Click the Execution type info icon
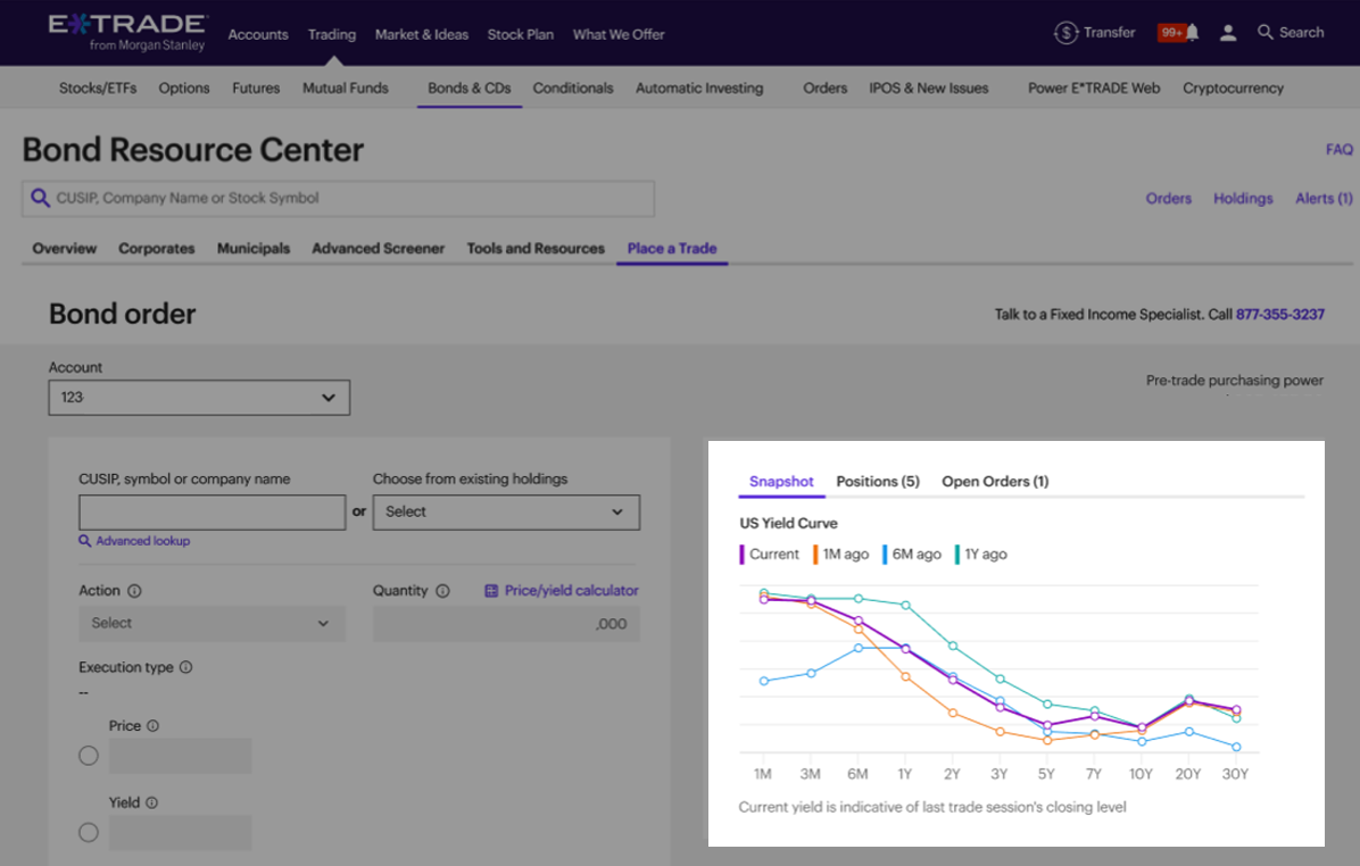This screenshot has height=866, width=1360. coord(185,667)
